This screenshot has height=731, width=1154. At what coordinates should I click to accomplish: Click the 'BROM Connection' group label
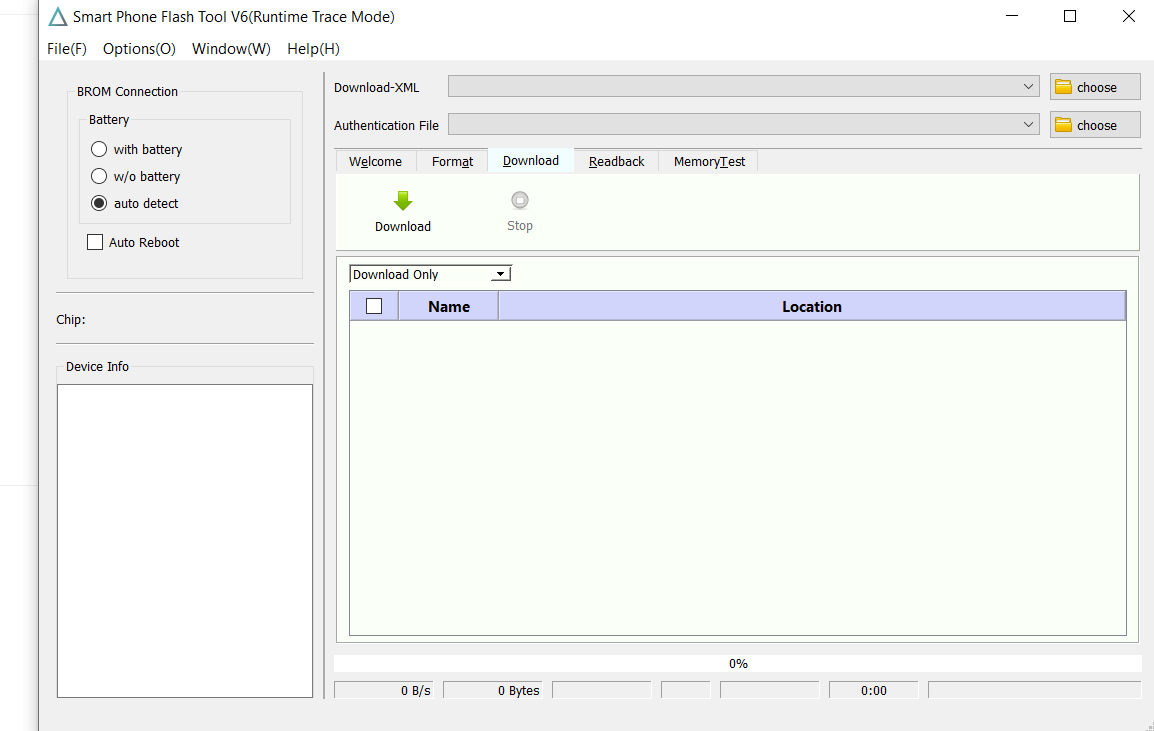[x=127, y=91]
